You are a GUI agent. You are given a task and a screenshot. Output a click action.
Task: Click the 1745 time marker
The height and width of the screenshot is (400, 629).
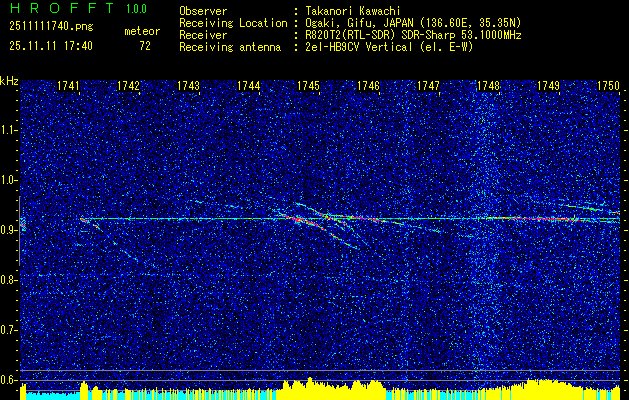pos(308,86)
